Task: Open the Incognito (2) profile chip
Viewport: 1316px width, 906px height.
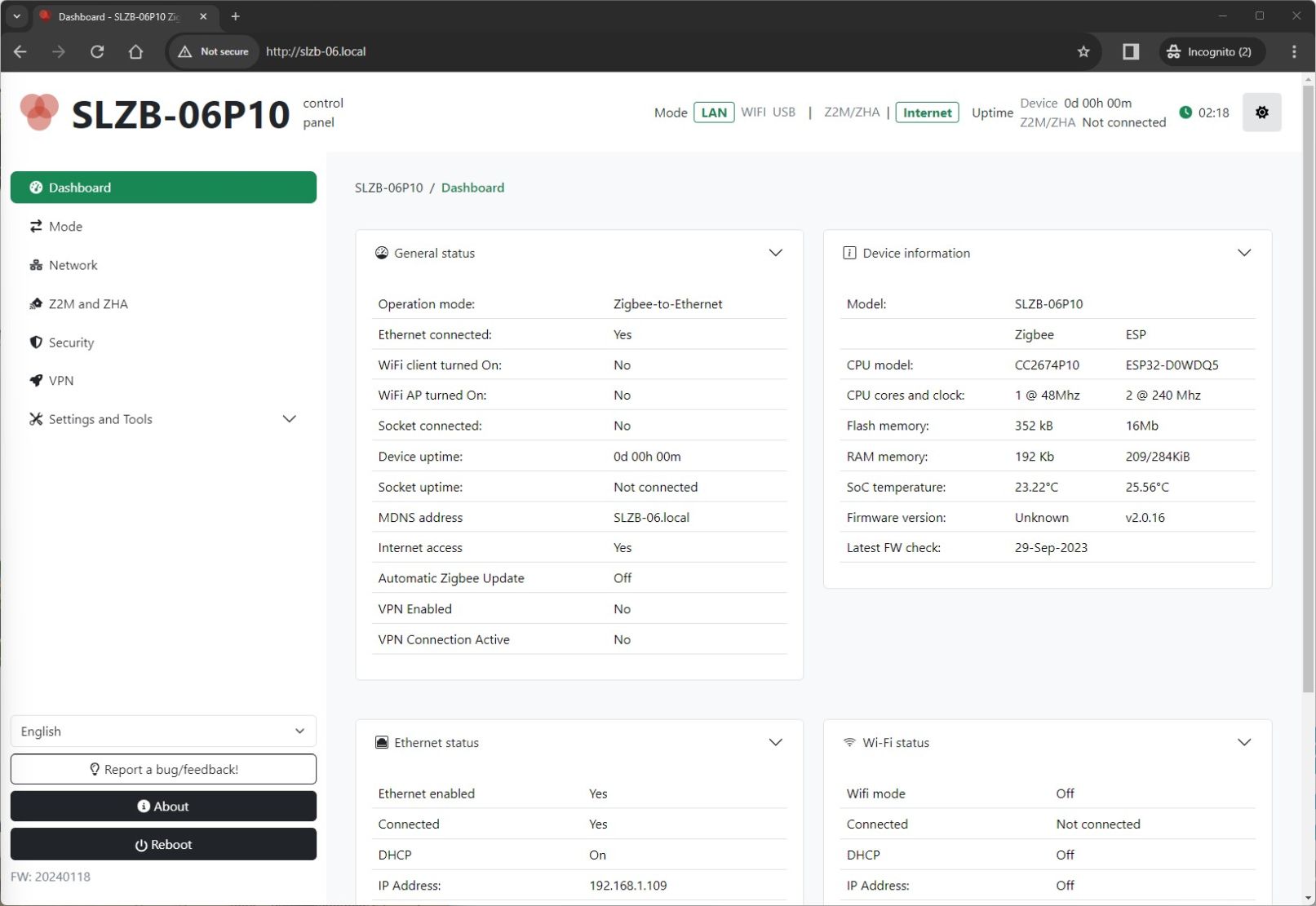Action: [x=1212, y=51]
